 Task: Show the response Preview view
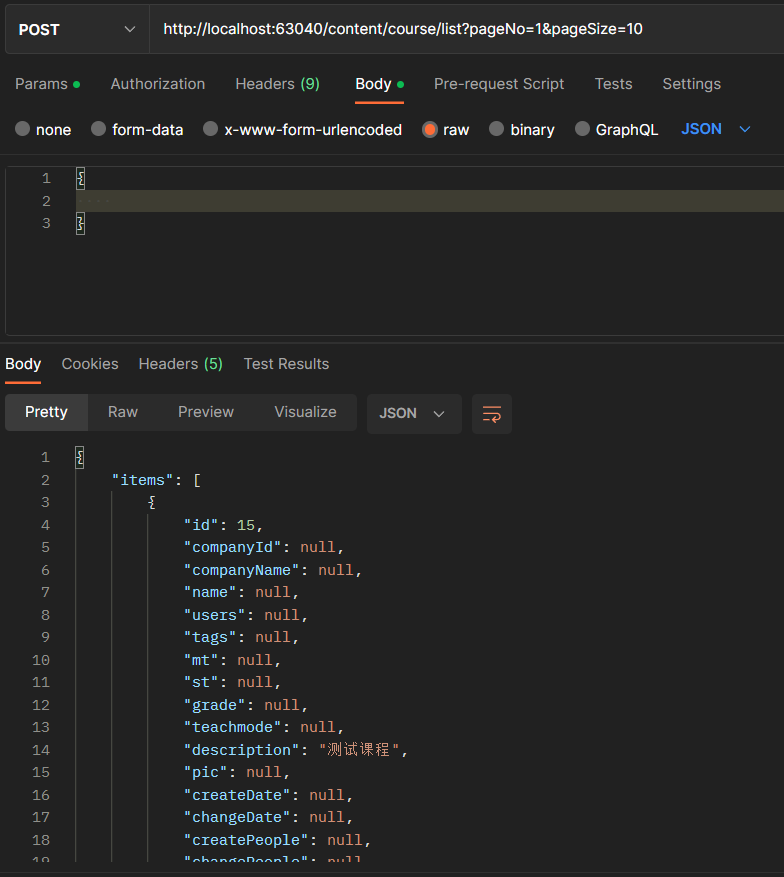[206, 412]
